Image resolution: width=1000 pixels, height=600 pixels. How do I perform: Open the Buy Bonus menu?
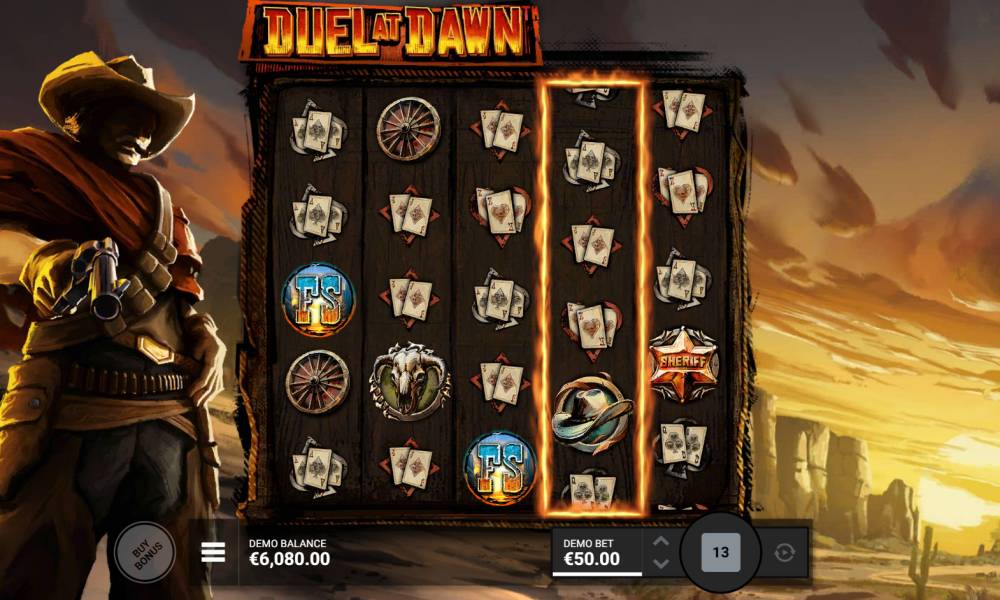pyautogui.click(x=145, y=552)
